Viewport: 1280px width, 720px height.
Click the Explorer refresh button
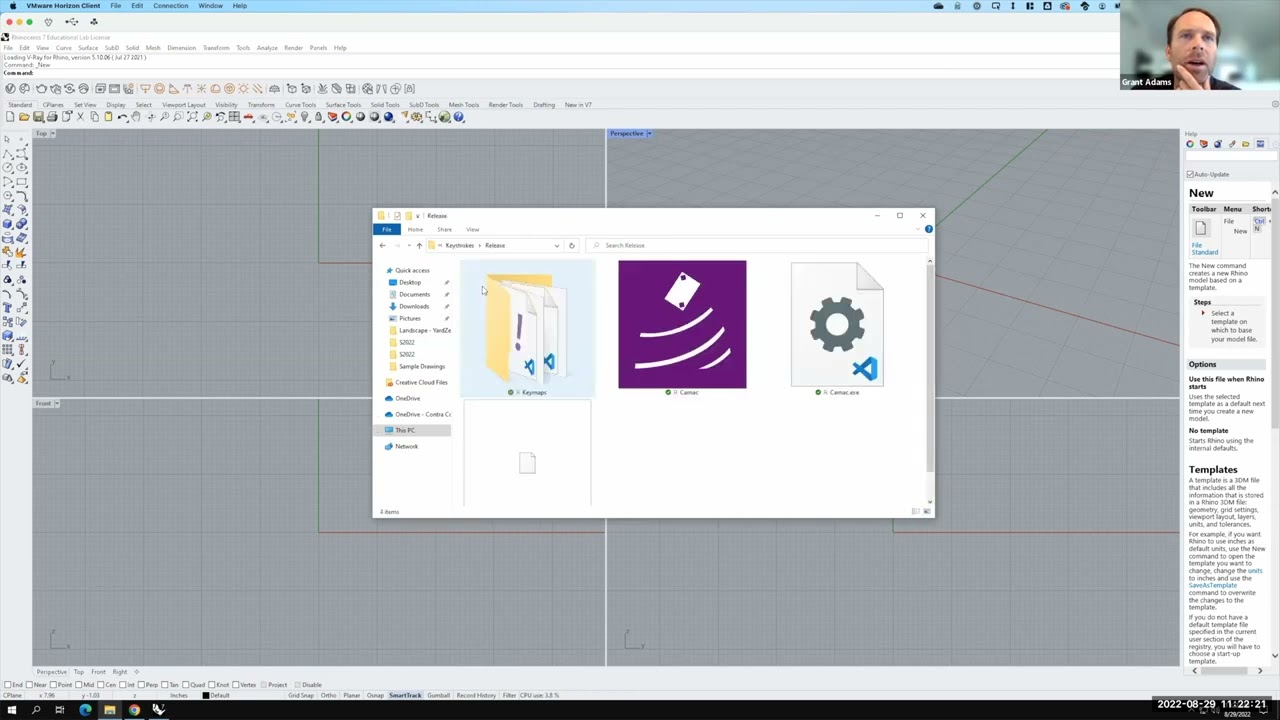(571, 245)
